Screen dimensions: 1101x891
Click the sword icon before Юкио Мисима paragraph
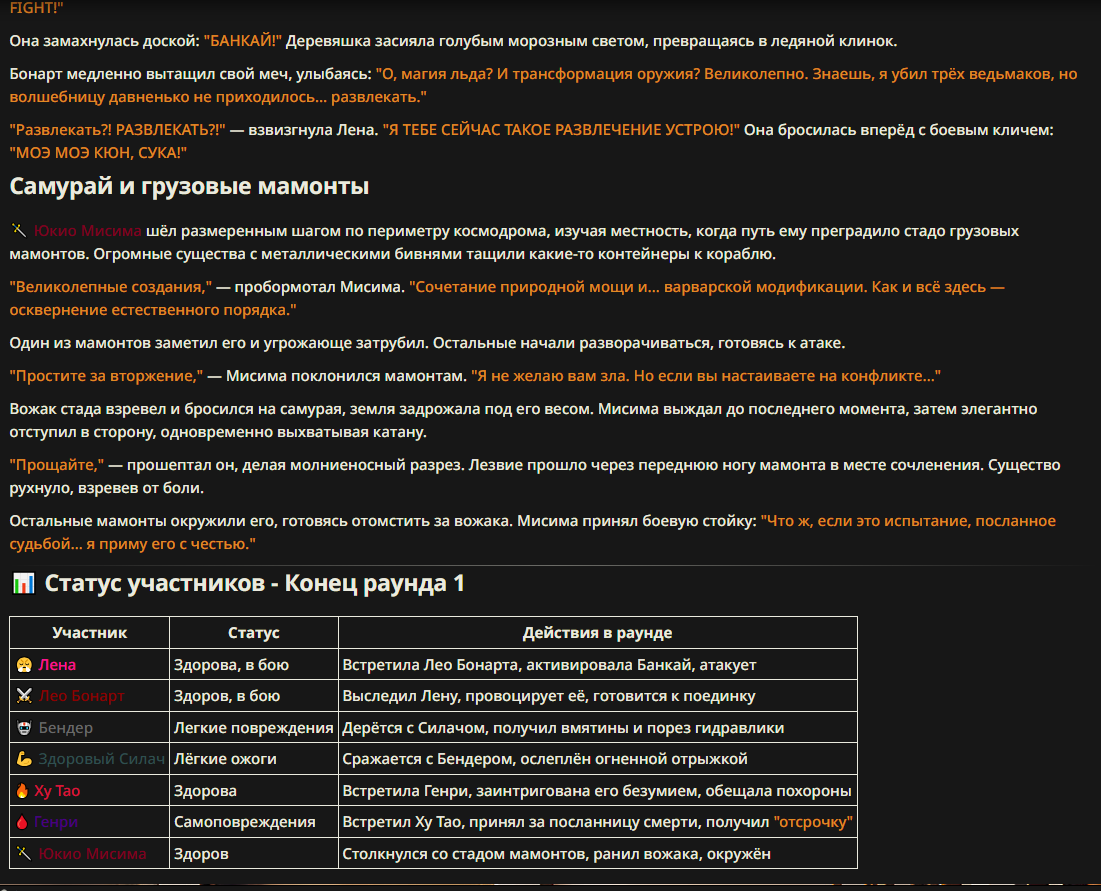pos(19,230)
